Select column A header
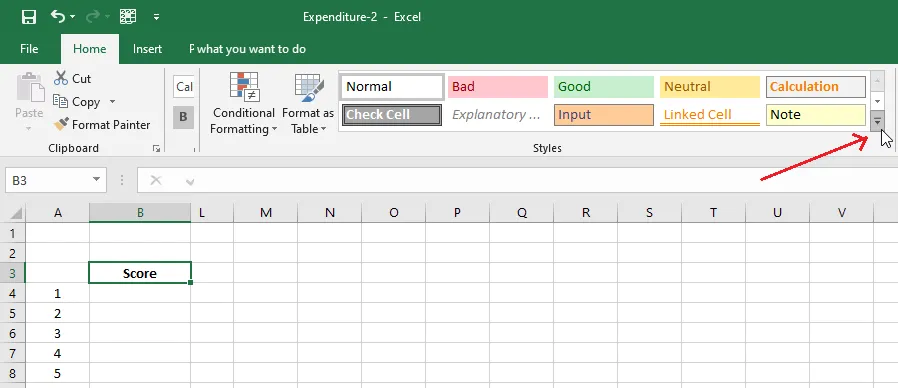The height and width of the screenshot is (388, 898). coord(58,213)
